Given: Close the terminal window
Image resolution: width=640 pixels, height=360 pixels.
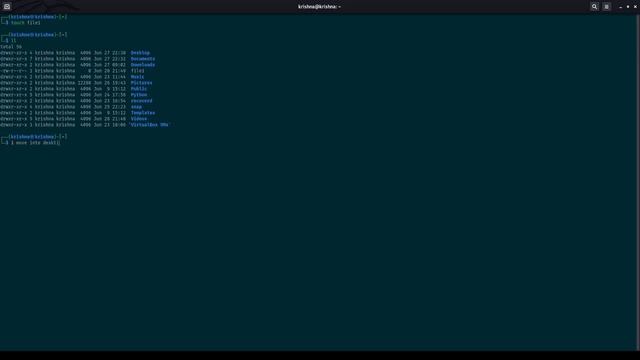Looking at the screenshot, I should pos(635,7).
